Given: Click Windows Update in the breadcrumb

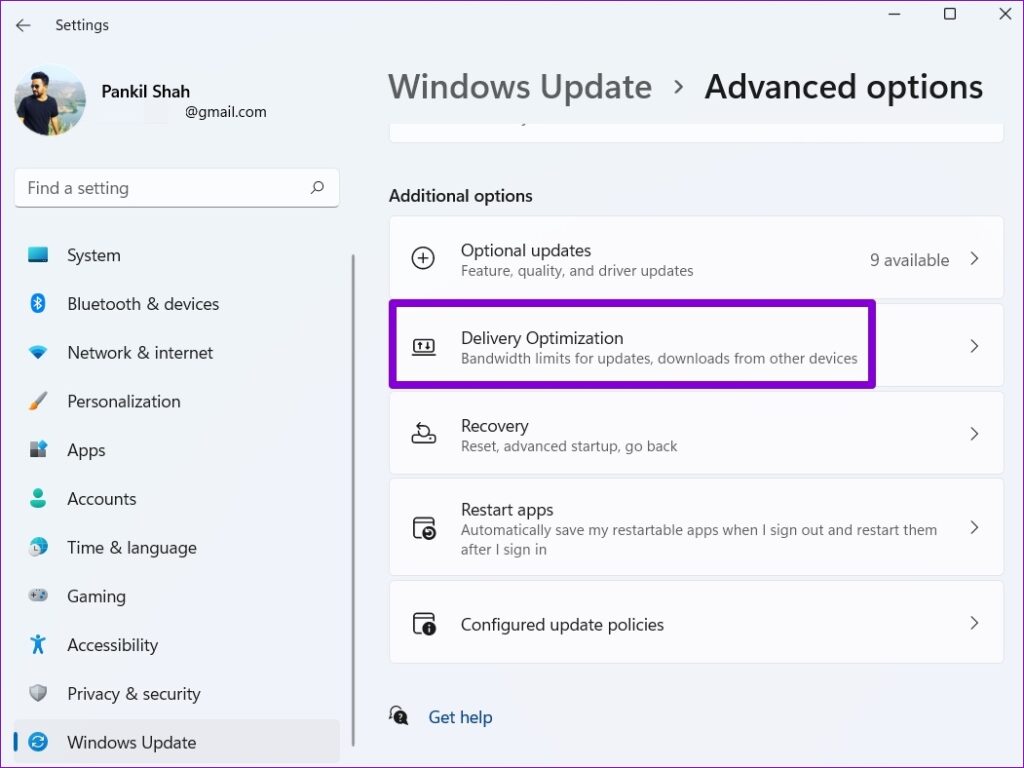Looking at the screenshot, I should (519, 87).
